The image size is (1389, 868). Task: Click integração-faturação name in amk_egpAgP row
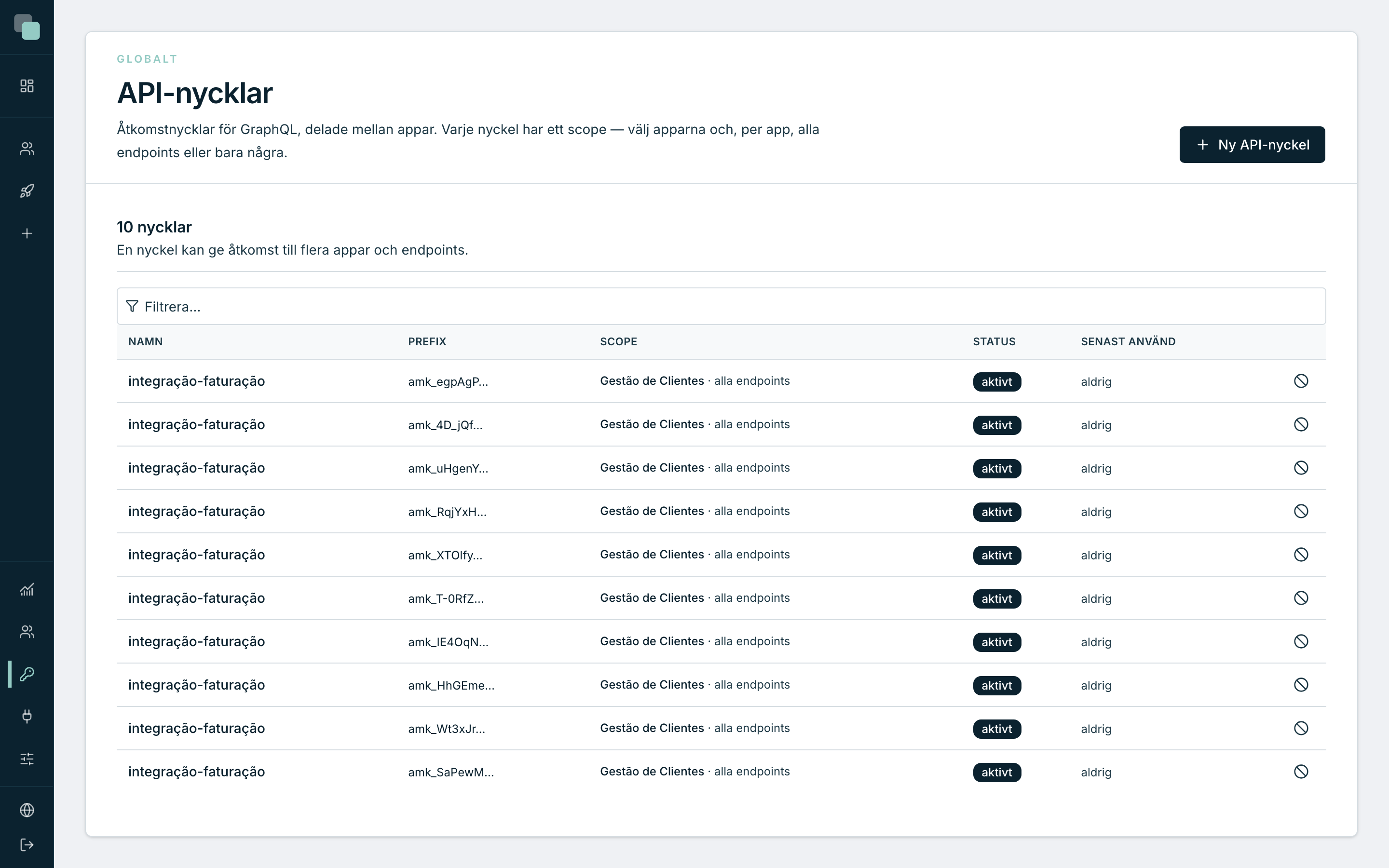[196, 382]
